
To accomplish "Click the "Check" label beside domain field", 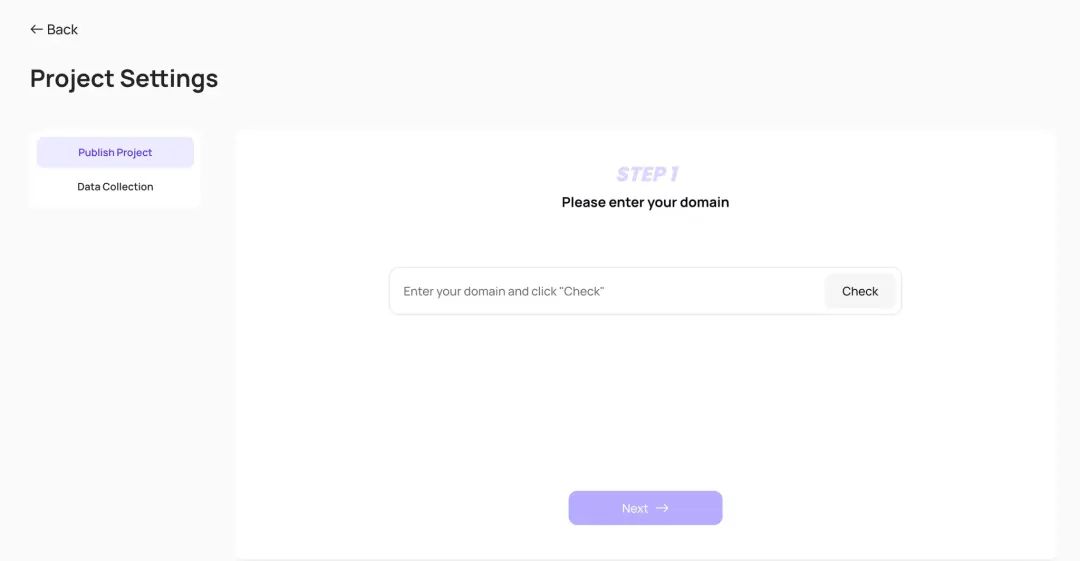I will [860, 291].
